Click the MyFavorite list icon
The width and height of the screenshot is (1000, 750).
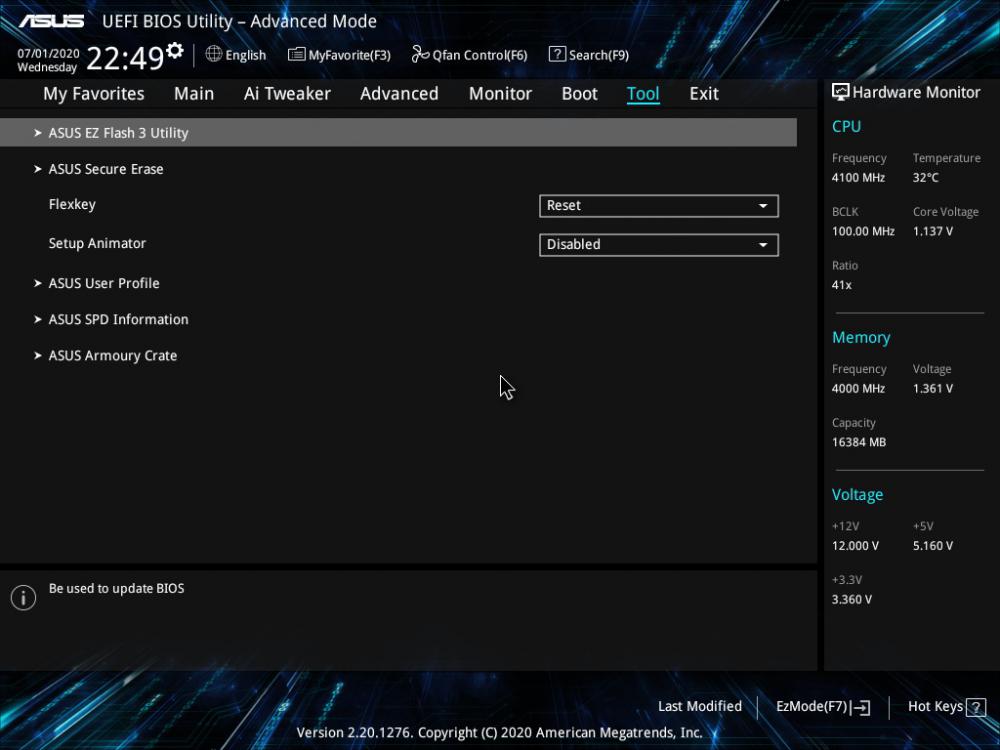296,54
